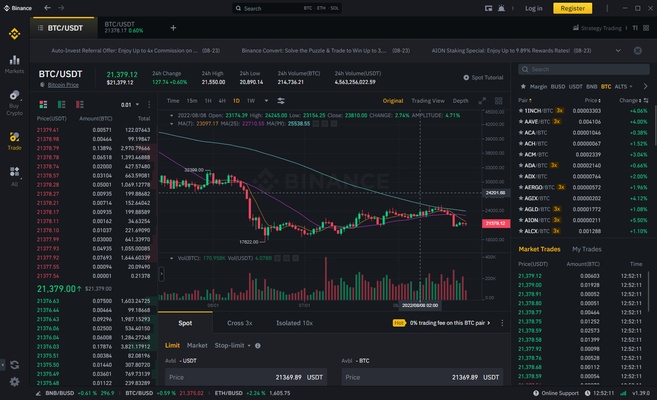
Task: Click the Register button
Action: (572, 8)
